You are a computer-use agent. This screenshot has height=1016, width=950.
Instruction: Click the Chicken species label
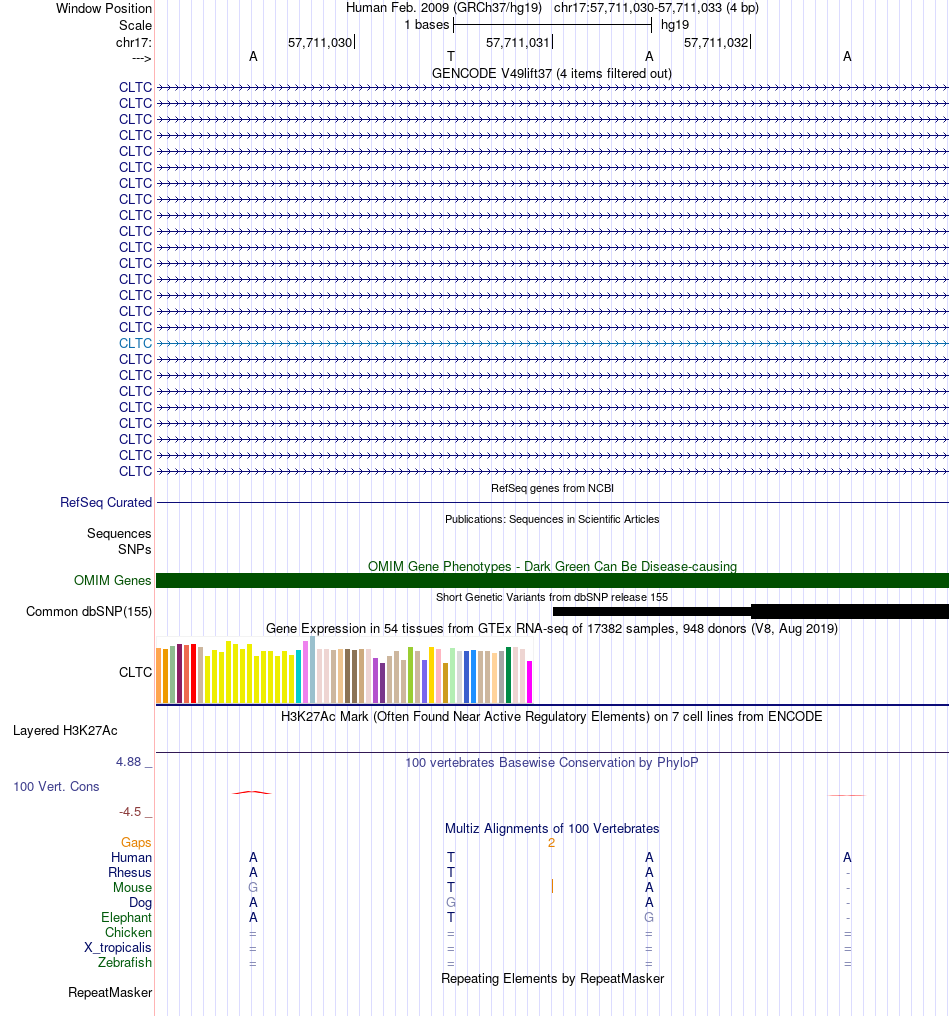click(128, 932)
